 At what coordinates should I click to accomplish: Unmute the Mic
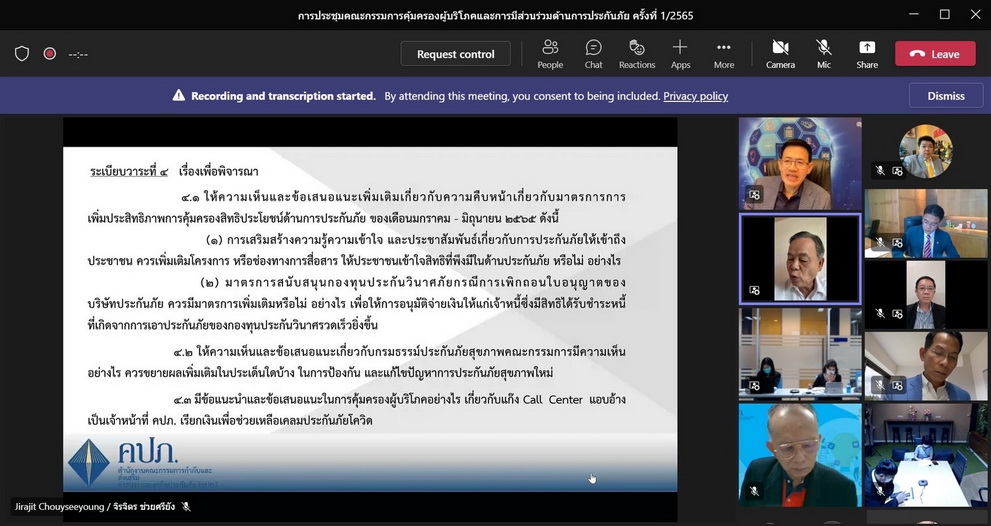824,54
